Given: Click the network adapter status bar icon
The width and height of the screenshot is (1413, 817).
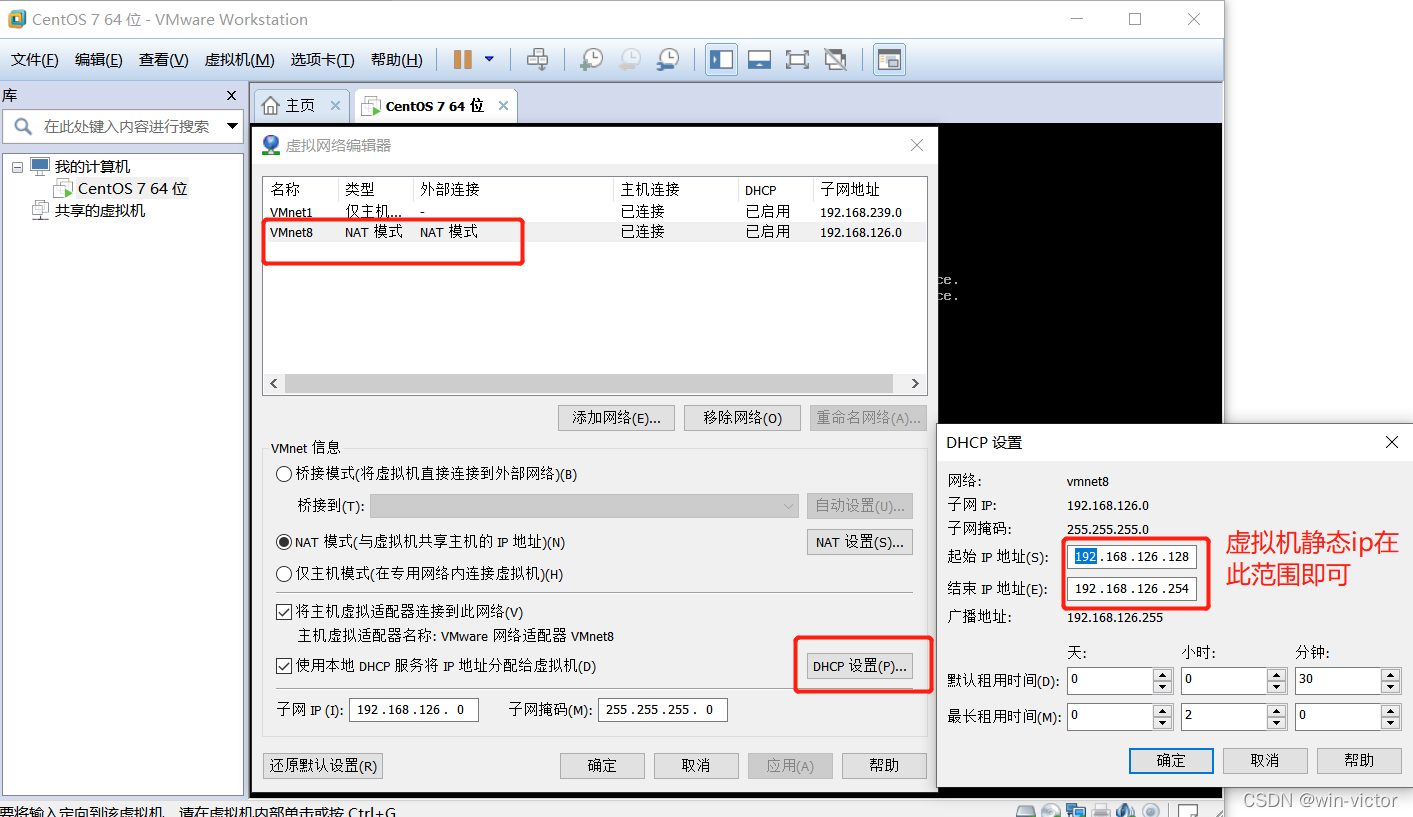Looking at the screenshot, I should pyautogui.click(x=1076, y=810).
